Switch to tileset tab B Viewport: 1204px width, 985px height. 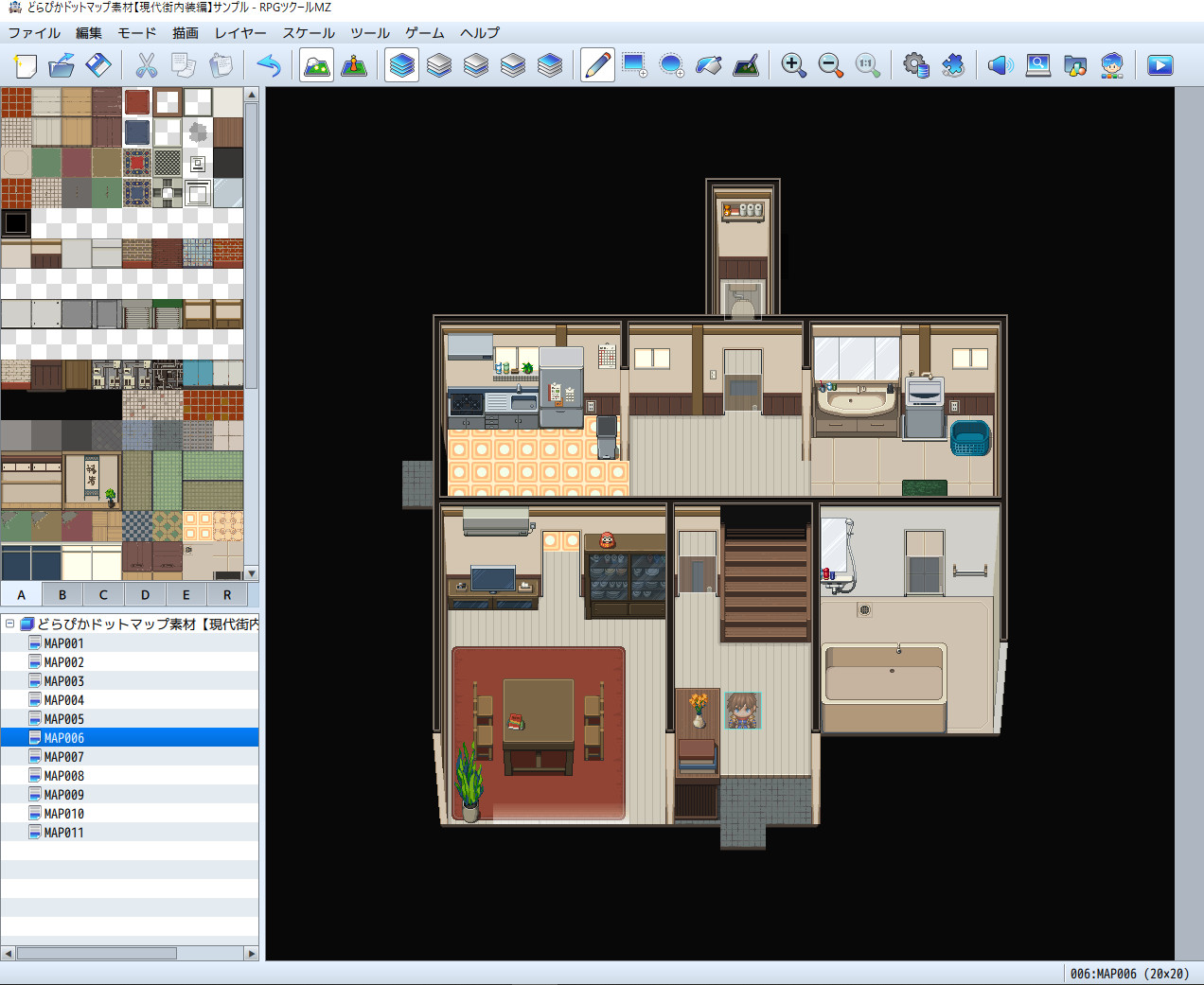[62, 594]
